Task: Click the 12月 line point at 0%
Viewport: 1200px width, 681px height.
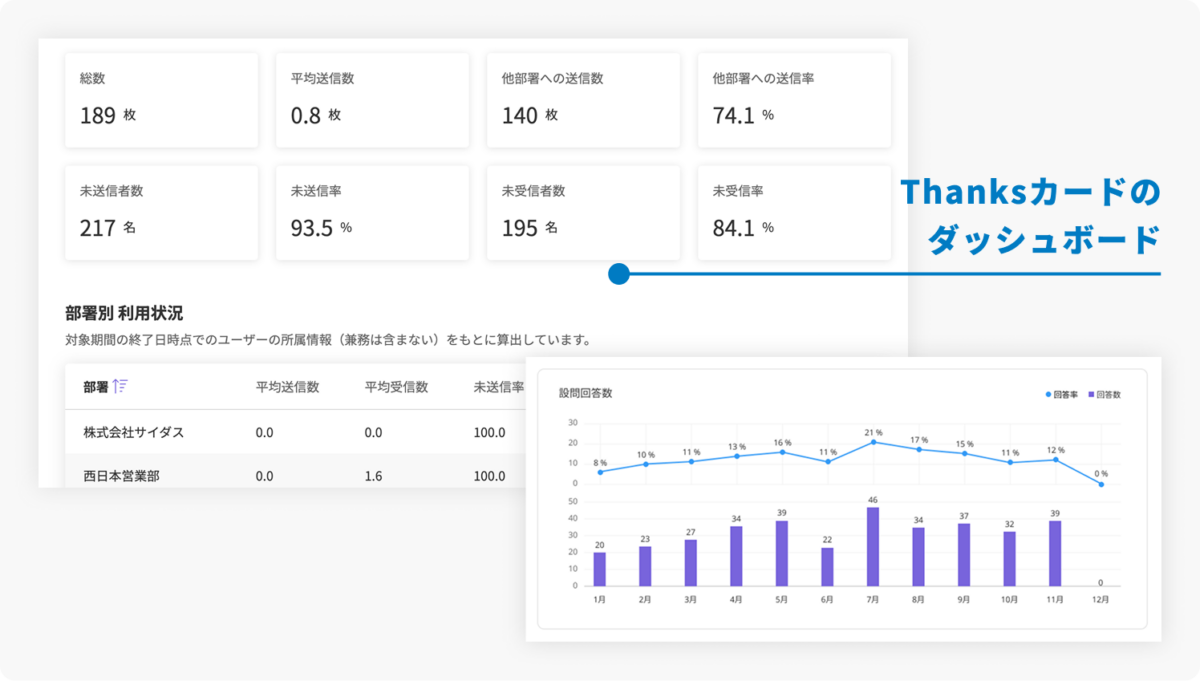Action: pos(1101,484)
